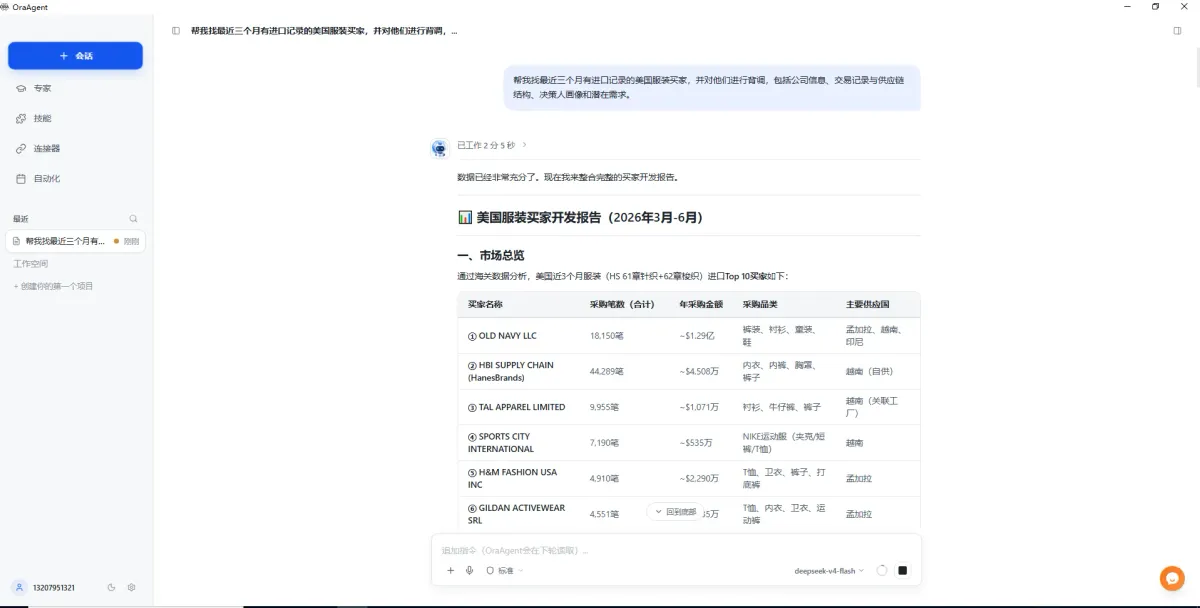Viewport: 1200px width, 608px height.
Task: Click column header 采购笔数（合计）
Action: 622,304
